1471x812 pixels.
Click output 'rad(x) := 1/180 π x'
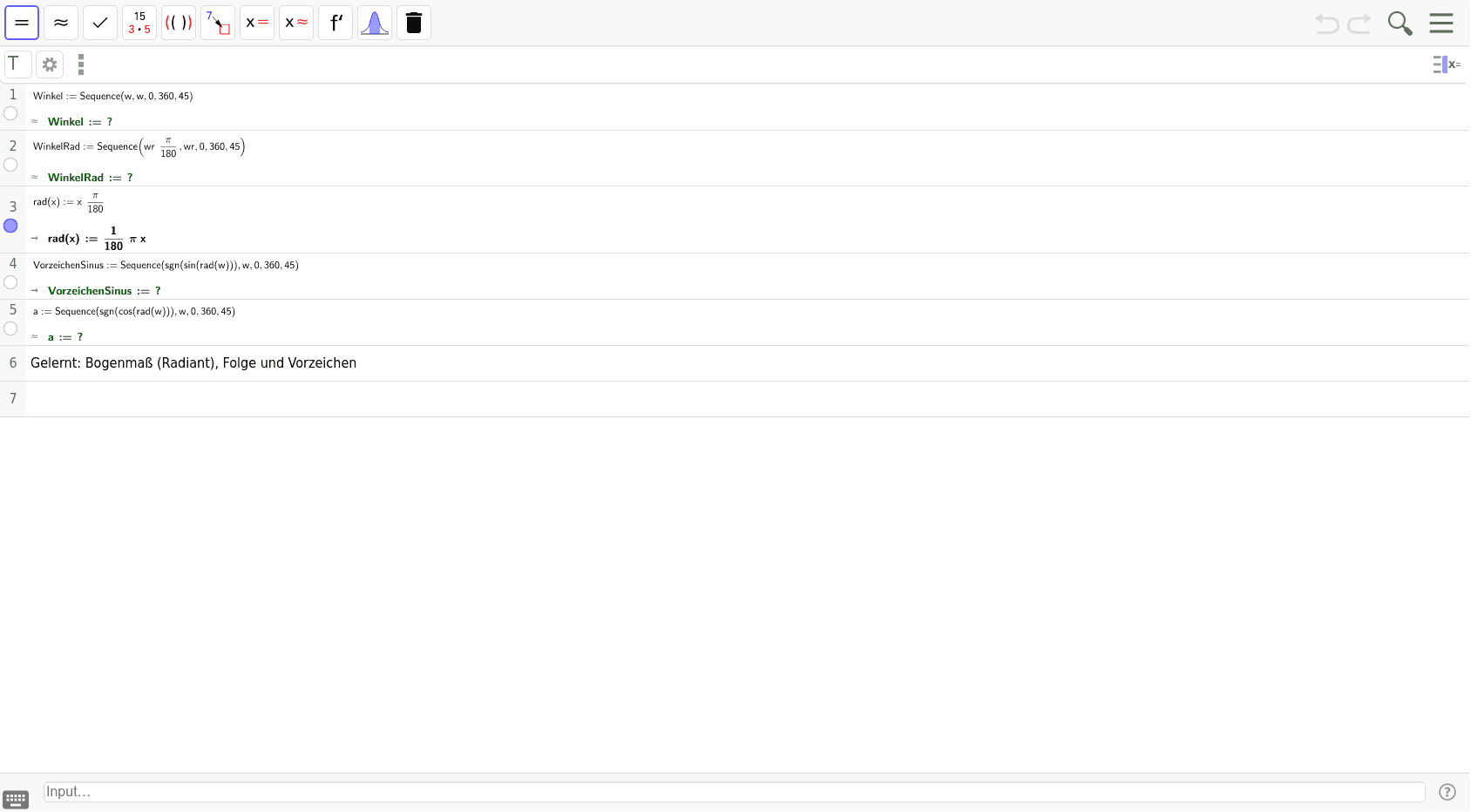pos(97,239)
